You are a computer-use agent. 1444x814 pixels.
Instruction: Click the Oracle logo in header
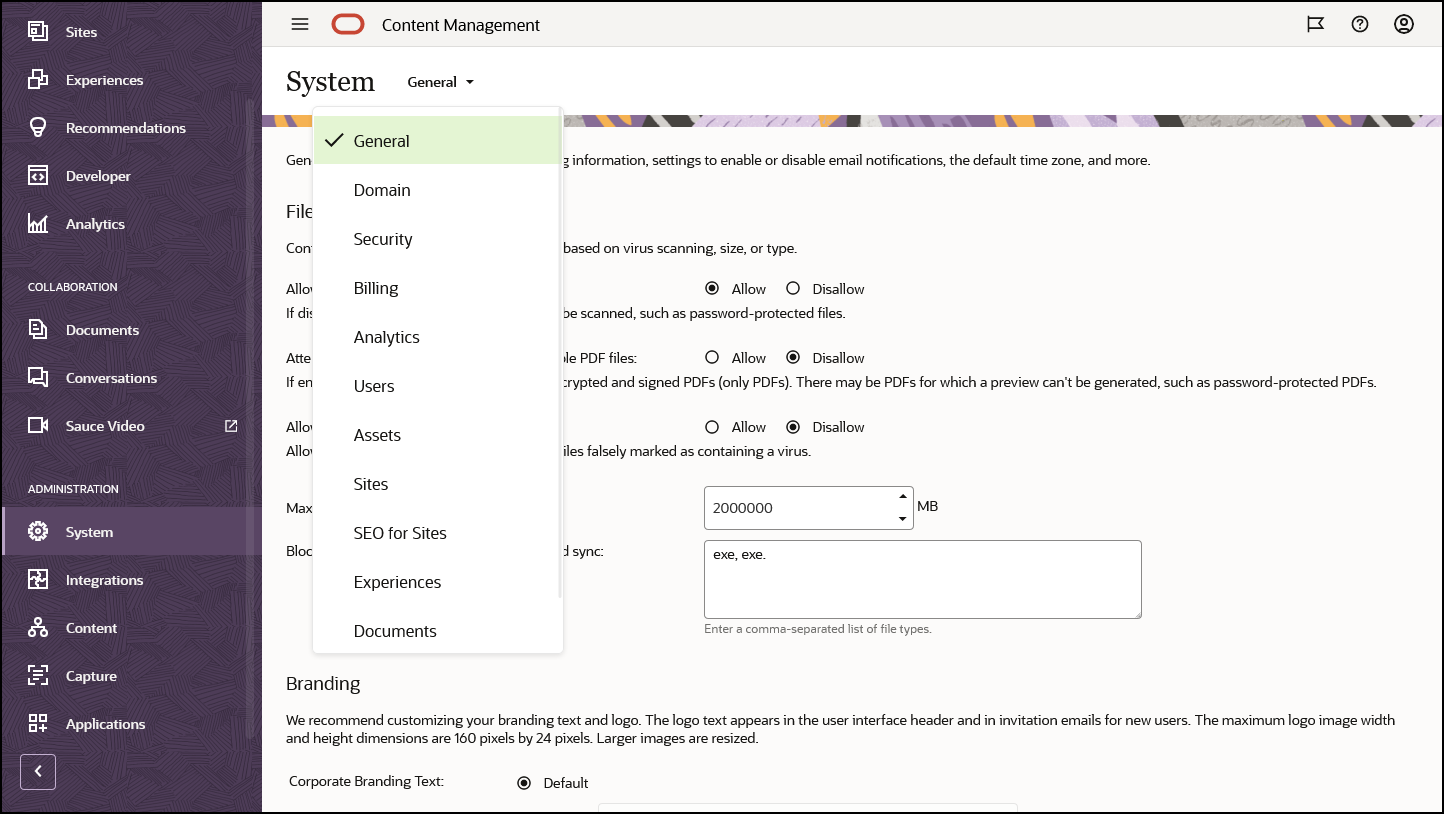tap(348, 25)
